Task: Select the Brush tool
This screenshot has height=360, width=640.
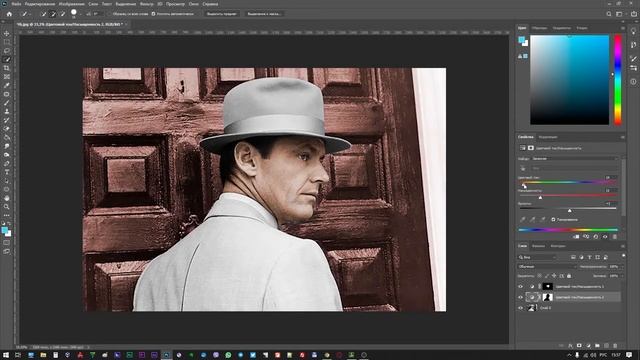Action: pos(7,103)
